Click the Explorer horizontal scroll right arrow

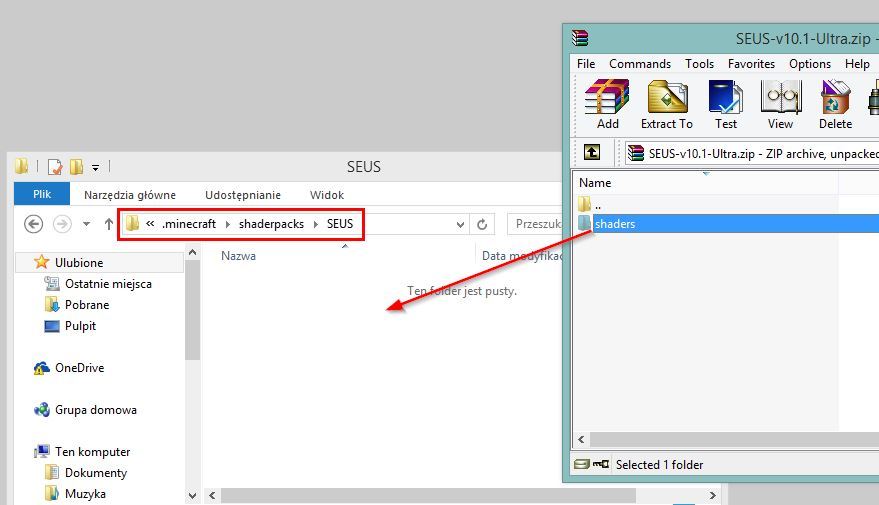(713, 495)
